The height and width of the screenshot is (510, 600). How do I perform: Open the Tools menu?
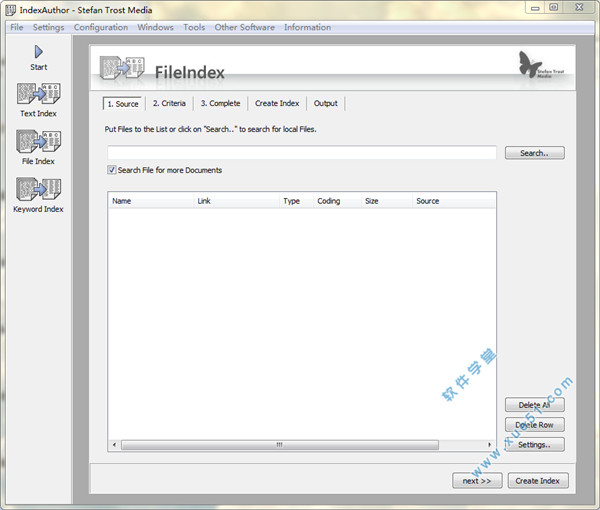[x=194, y=28]
